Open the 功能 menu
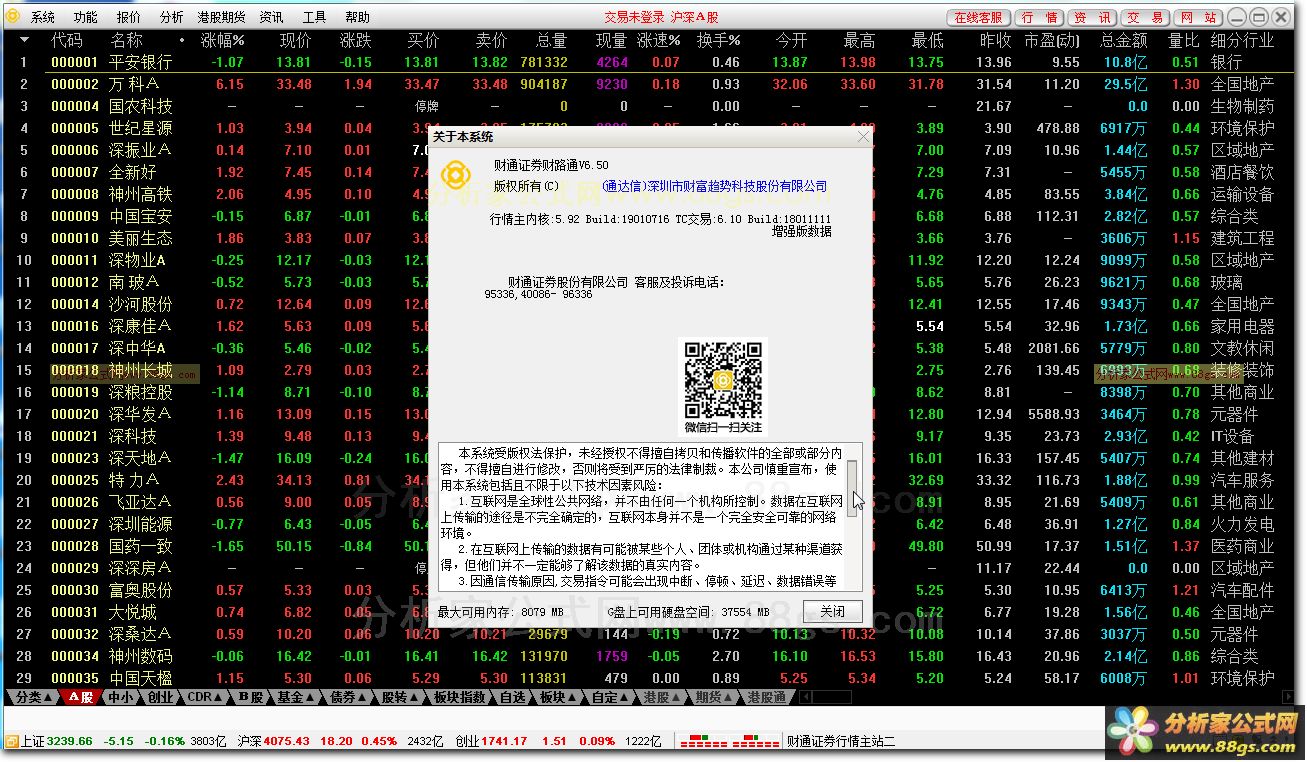 pos(86,17)
